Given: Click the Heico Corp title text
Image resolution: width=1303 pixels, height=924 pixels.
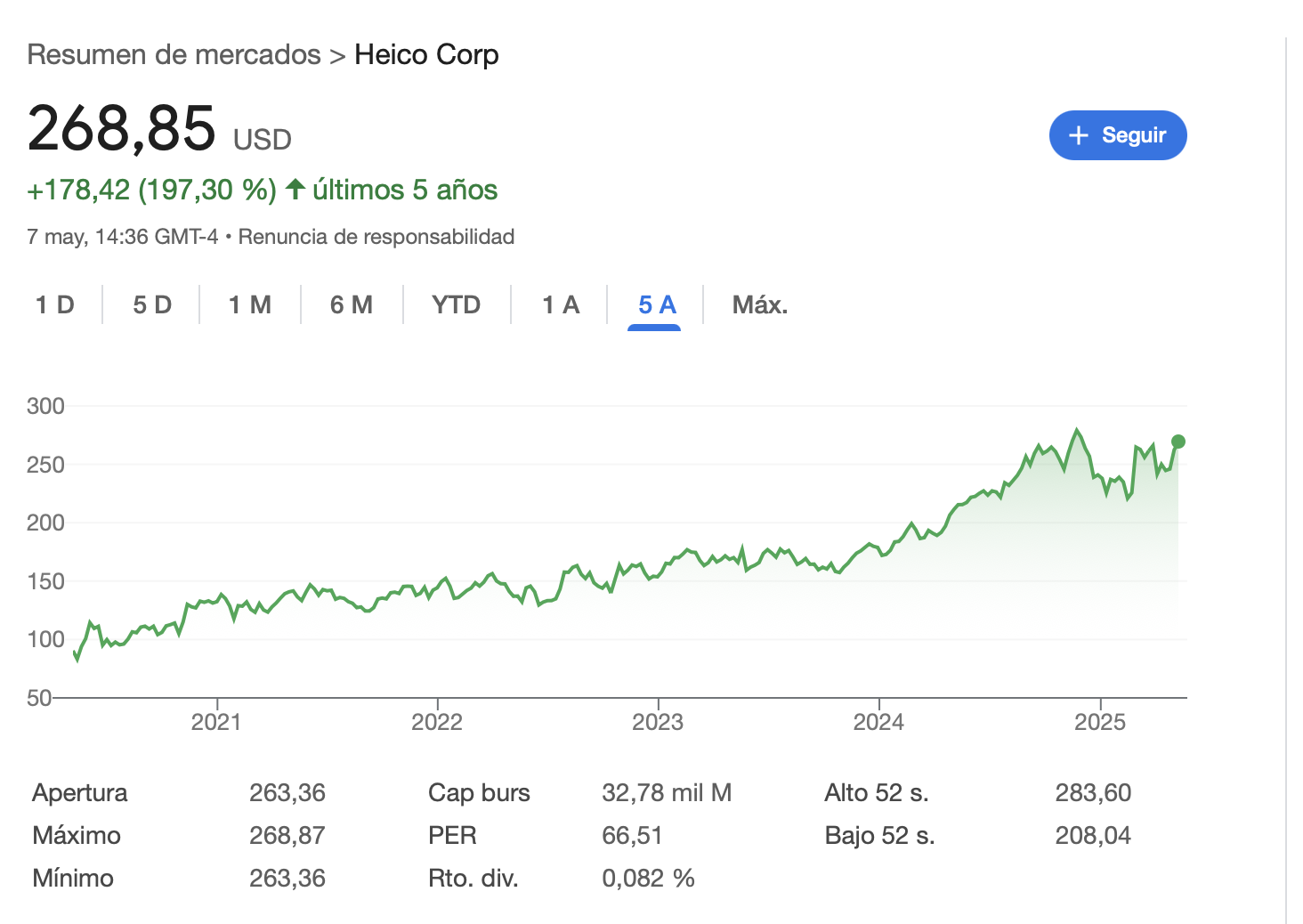Looking at the screenshot, I should (x=426, y=55).
